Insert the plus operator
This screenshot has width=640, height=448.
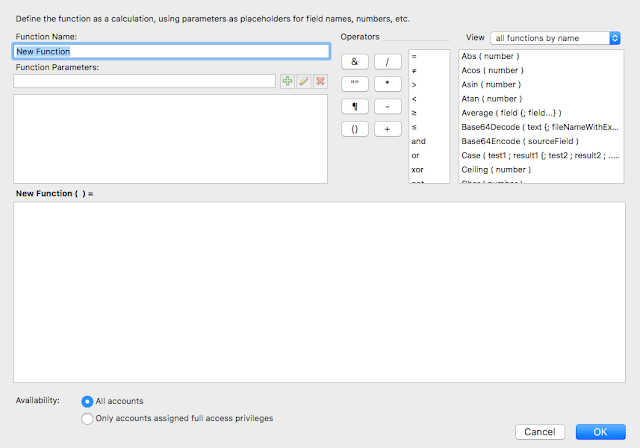coord(388,129)
